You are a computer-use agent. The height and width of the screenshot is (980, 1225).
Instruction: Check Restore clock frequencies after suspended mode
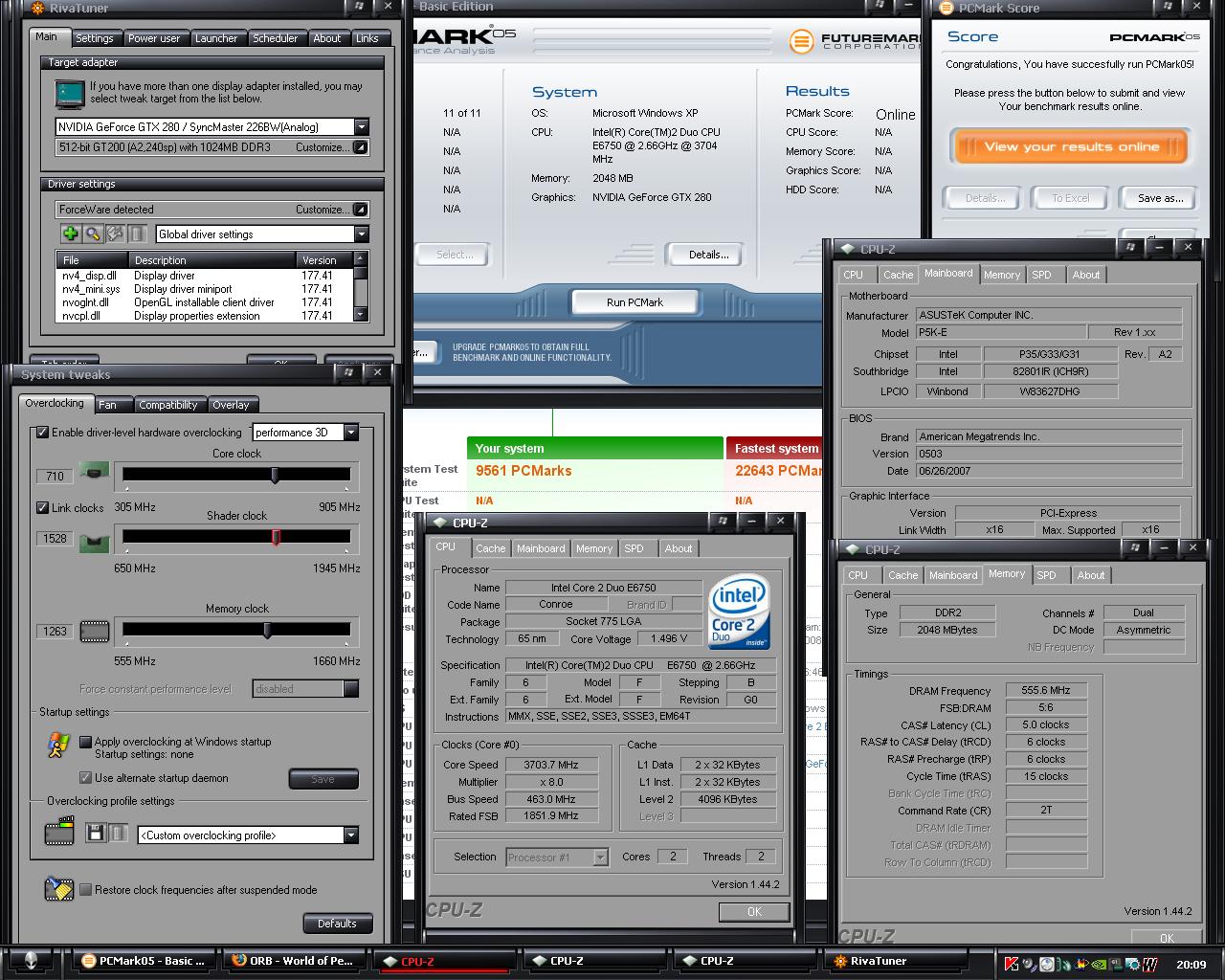coord(85,890)
